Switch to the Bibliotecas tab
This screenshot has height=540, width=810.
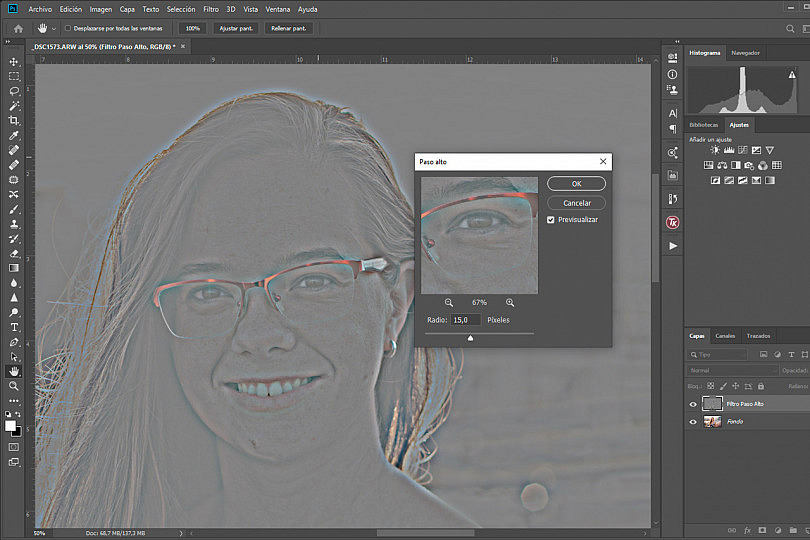click(704, 125)
